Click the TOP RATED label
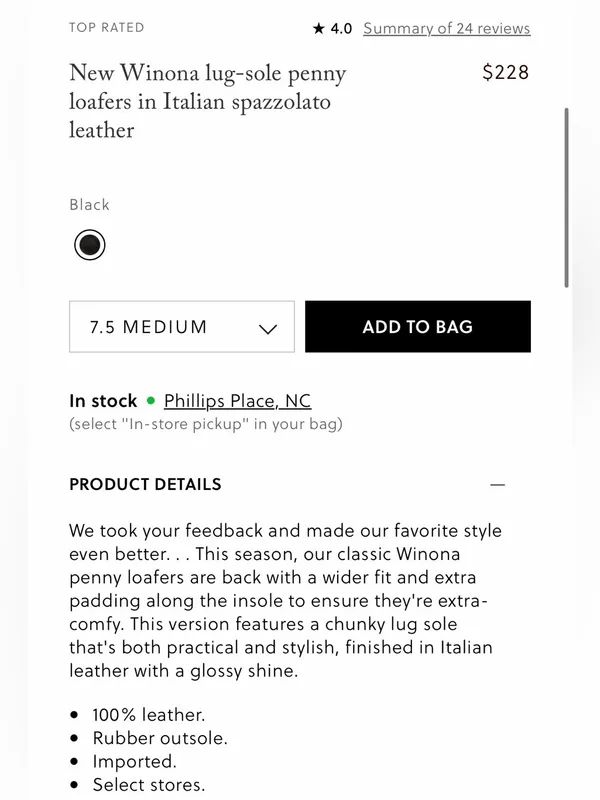 [107, 28]
